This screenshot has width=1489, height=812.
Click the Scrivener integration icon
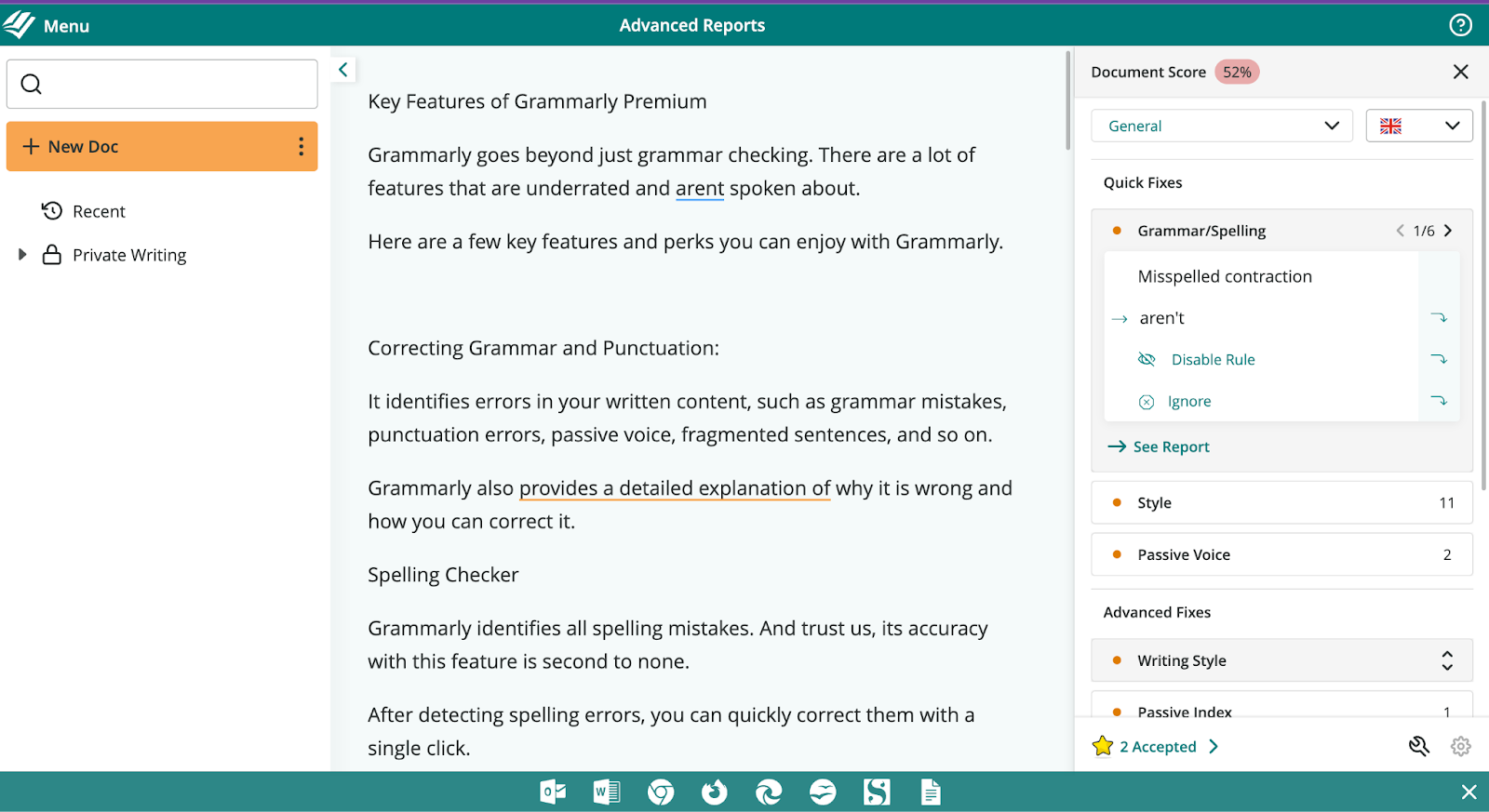[877, 792]
